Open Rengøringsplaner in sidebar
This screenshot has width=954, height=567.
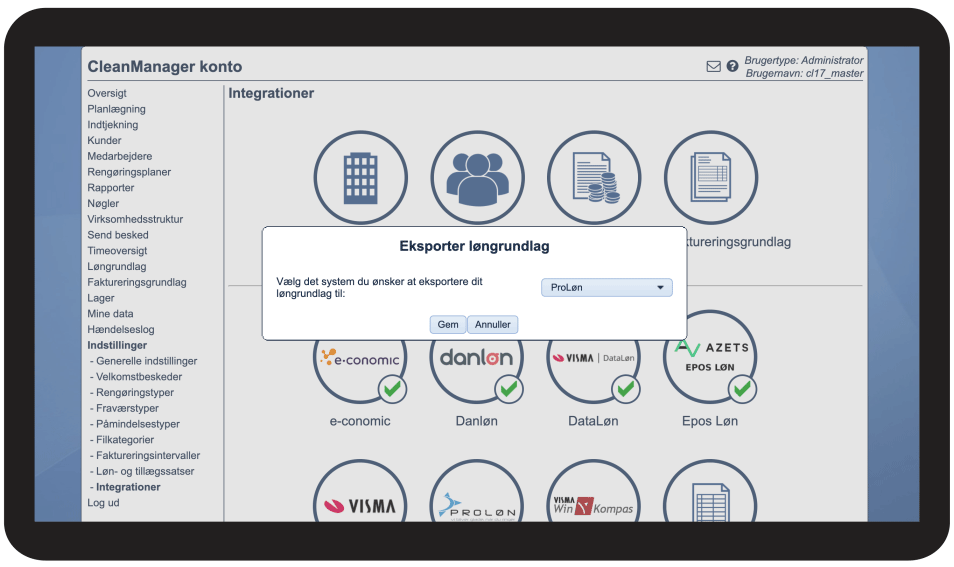tap(129, 172)
